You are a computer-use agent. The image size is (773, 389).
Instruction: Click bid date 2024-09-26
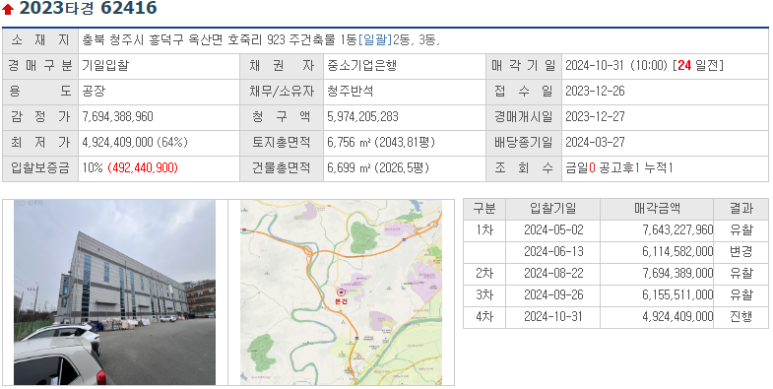(553, 295)
